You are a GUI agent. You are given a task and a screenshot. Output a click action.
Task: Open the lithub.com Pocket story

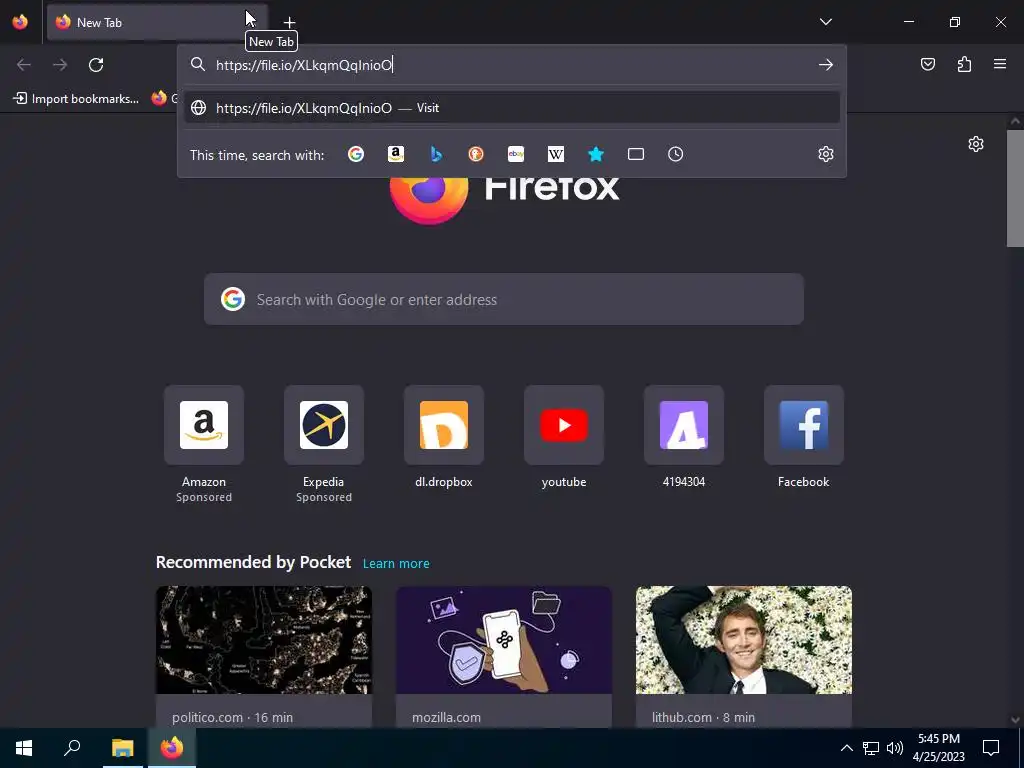pyautogui.click(x=744, y=657)
